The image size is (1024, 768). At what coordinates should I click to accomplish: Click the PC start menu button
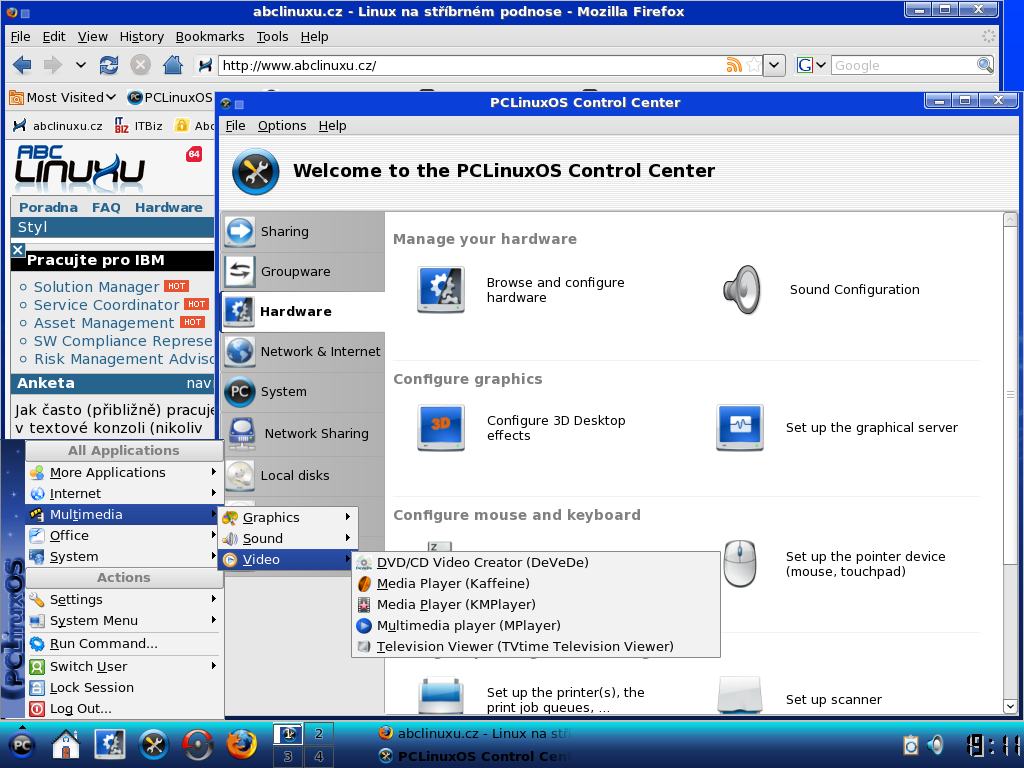coord(22,744)
